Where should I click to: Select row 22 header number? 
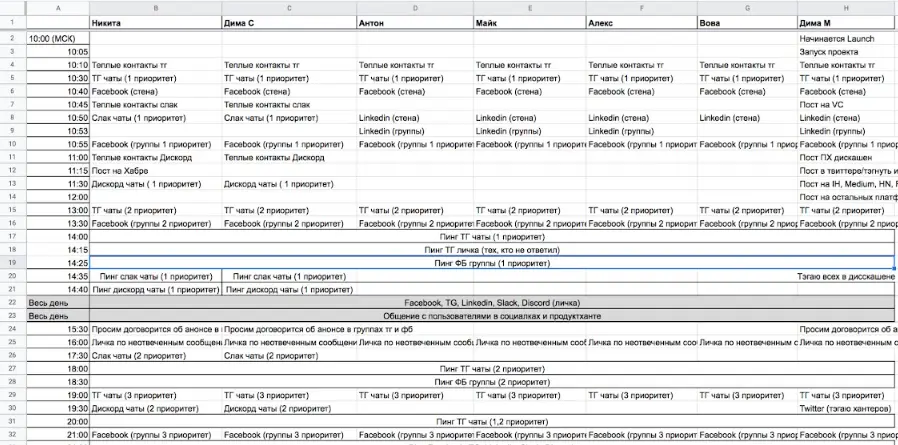(13, 302)
